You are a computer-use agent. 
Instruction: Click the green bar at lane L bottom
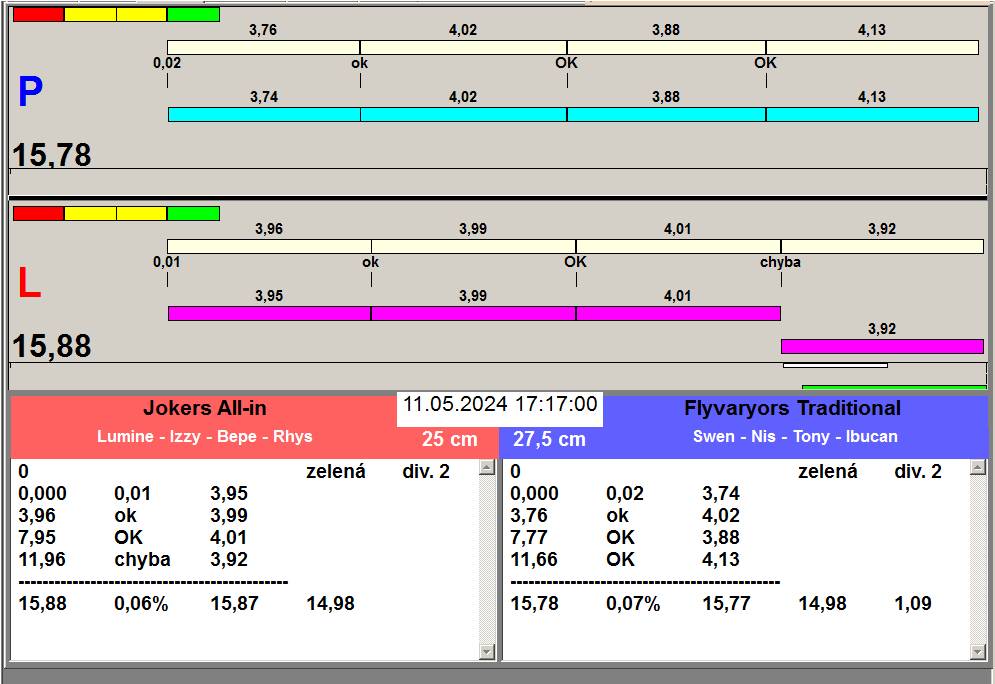point(894,386)
